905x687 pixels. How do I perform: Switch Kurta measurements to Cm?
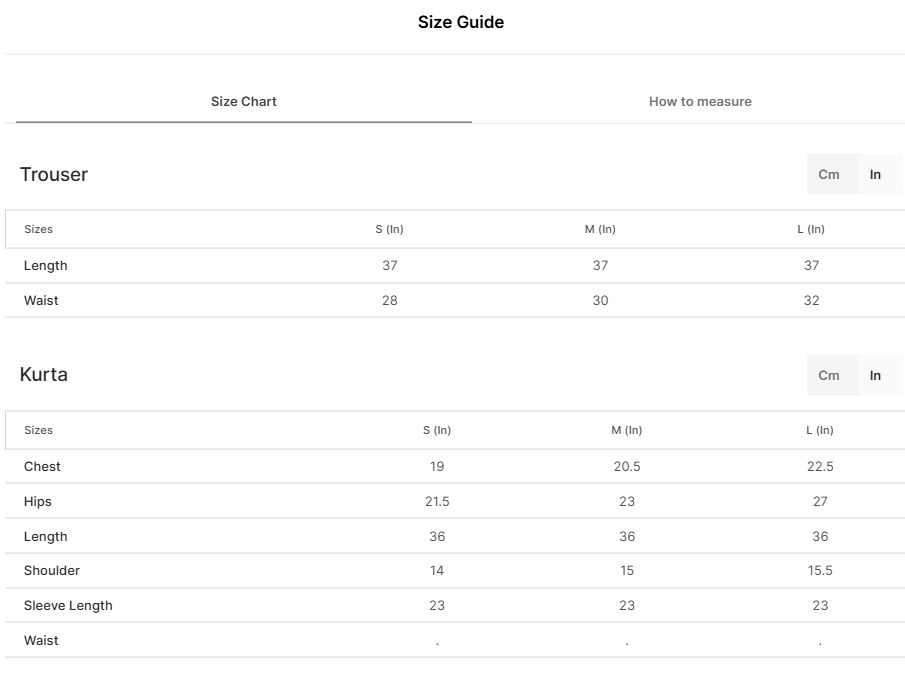[829, 376]
